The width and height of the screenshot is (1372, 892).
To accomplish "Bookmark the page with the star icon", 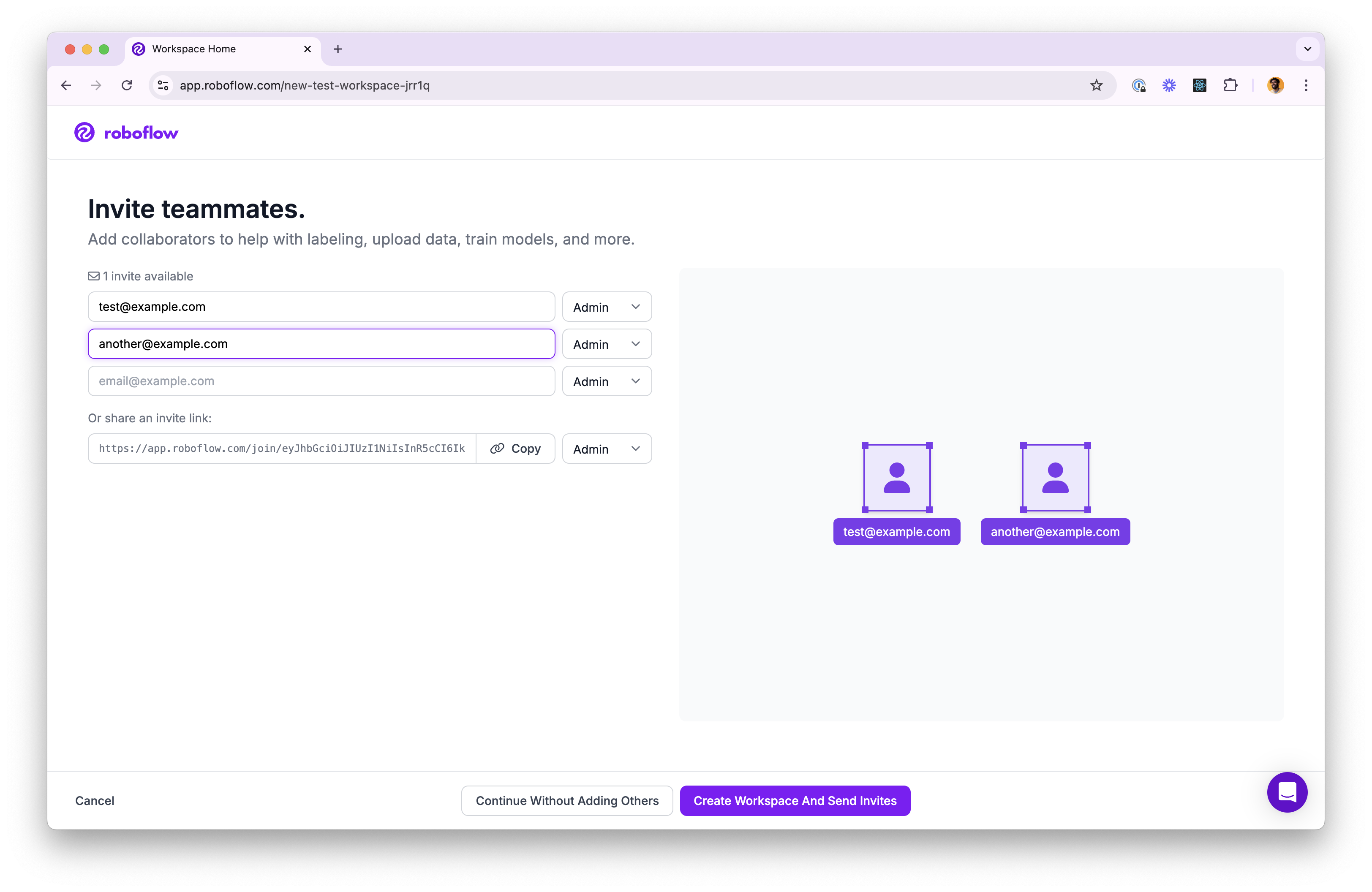I will coord(1096,85).
